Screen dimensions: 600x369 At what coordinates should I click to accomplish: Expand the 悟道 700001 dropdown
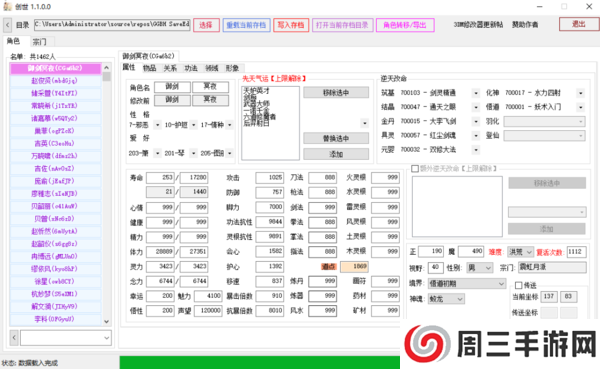pos(580,107)
